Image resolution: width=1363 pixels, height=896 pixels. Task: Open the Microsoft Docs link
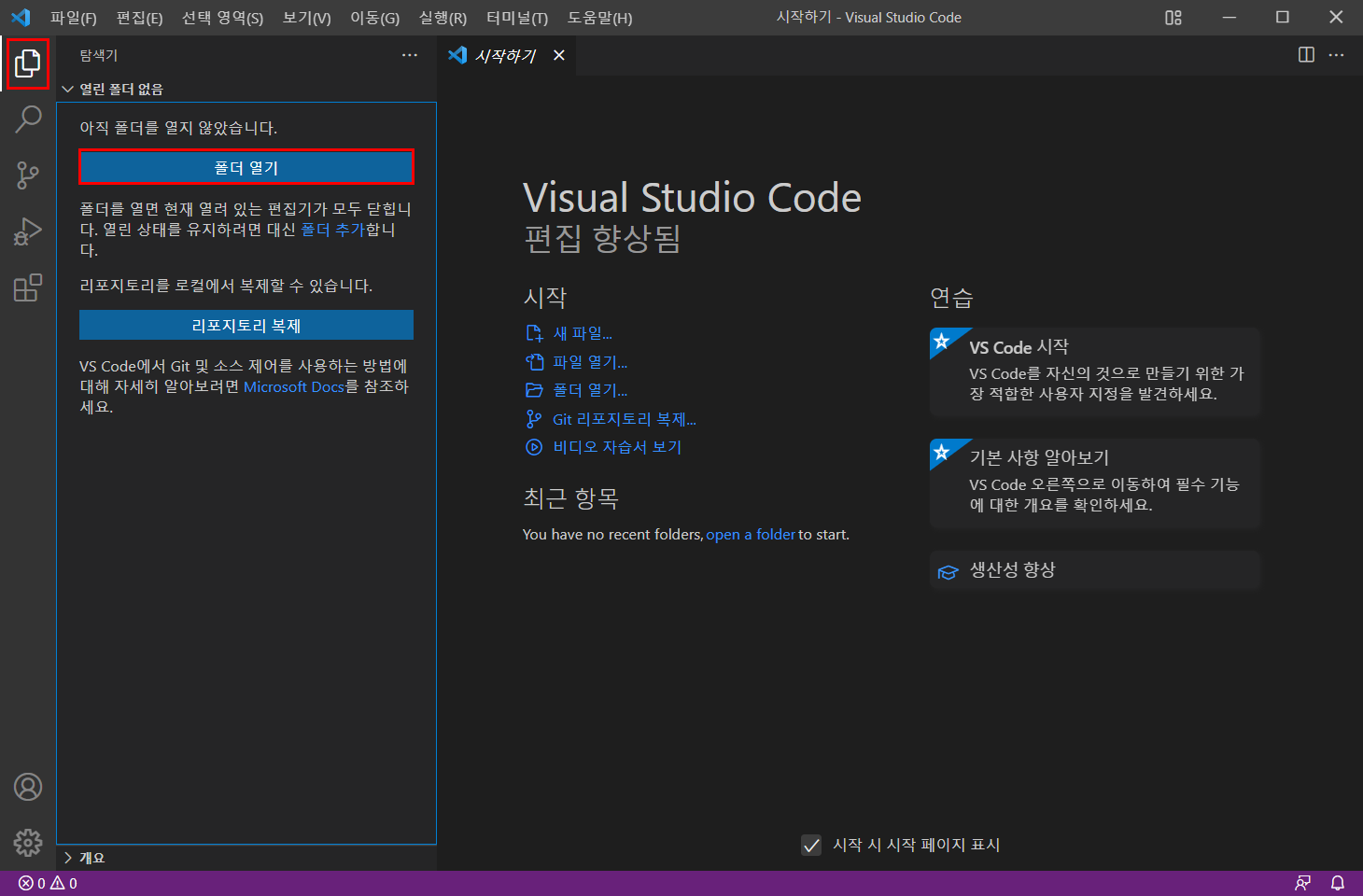click(294, 386)
